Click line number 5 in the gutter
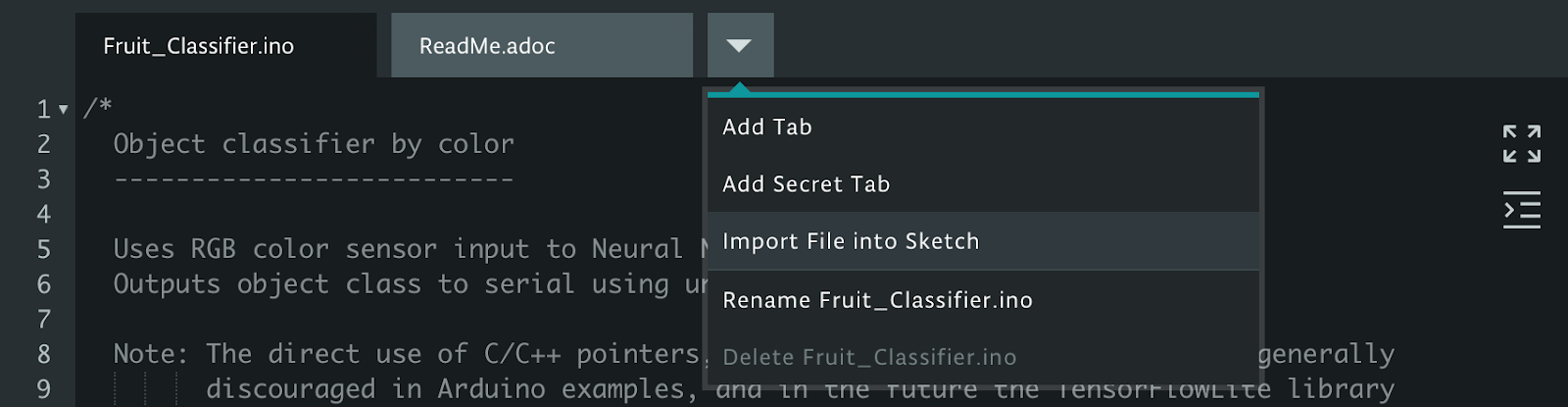 click(x=44, y=249)
